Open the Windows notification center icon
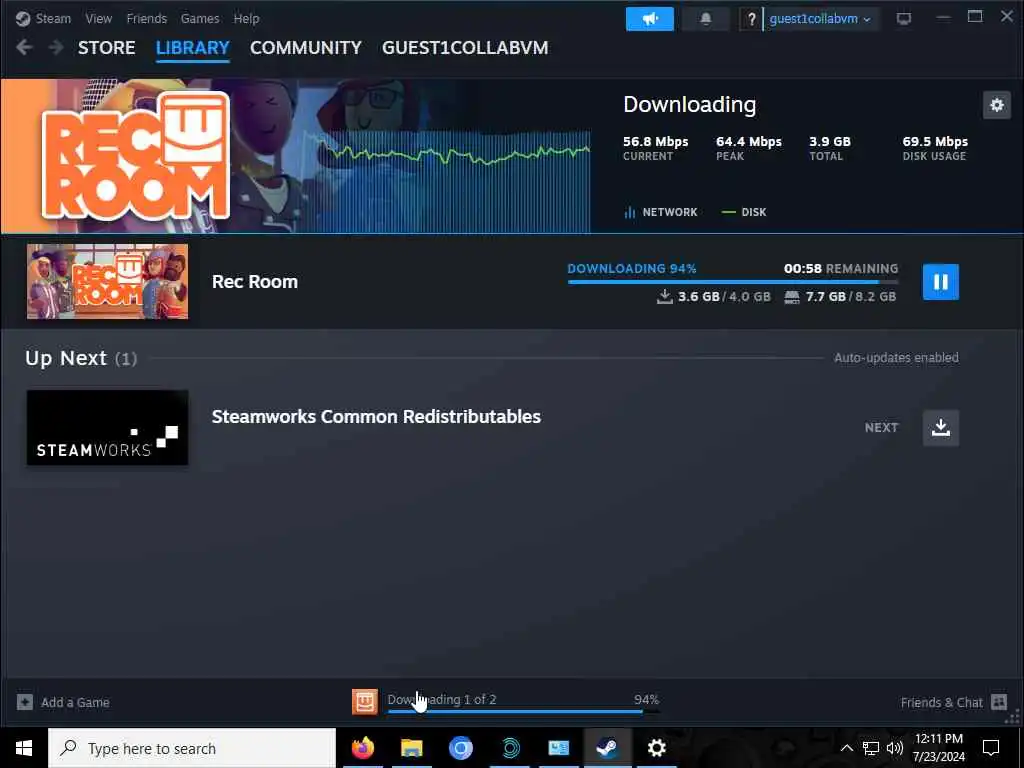This screenshot has width=1024, height=768. [991, 748]
